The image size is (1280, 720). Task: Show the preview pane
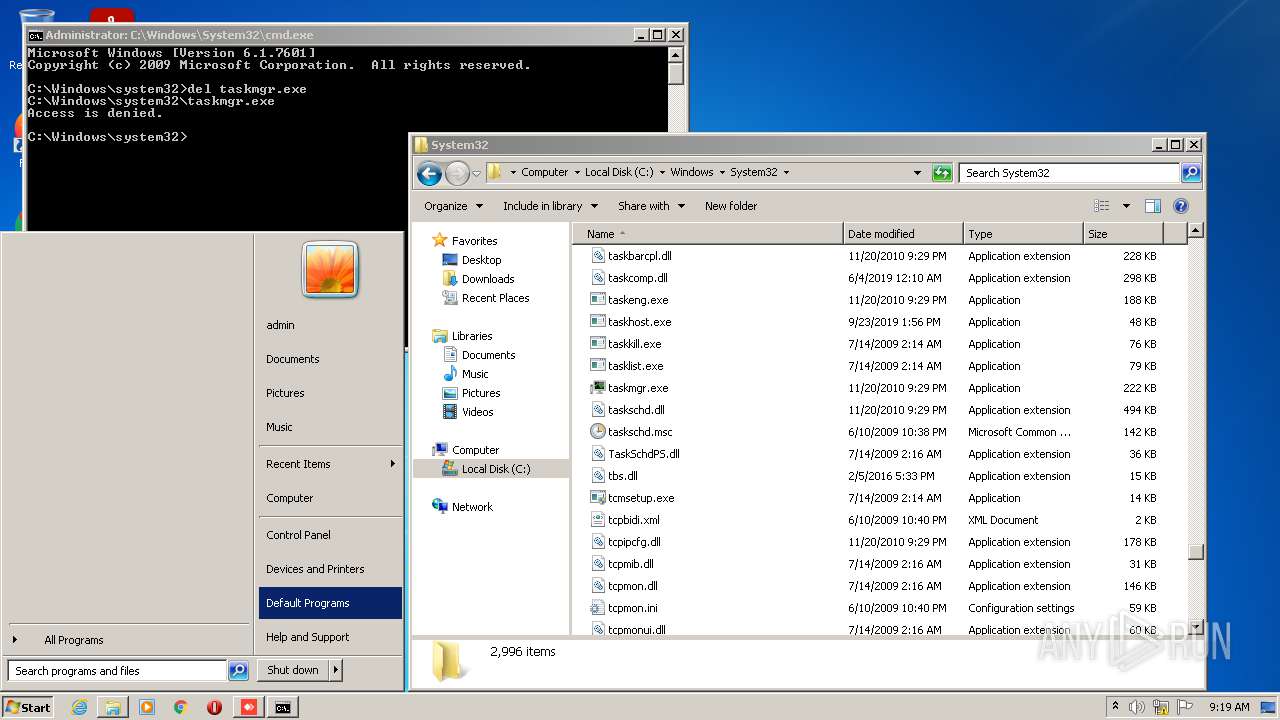pos(1152,206)
